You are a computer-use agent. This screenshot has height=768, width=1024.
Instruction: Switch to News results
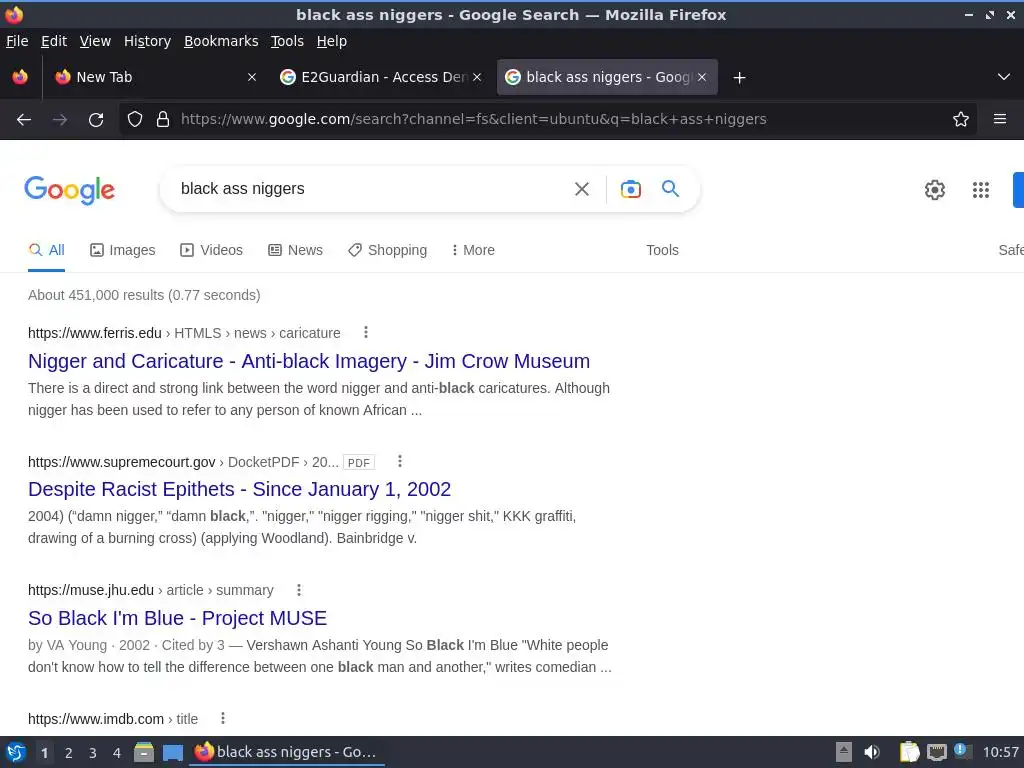pyautogui.click(x=295, y=250)
